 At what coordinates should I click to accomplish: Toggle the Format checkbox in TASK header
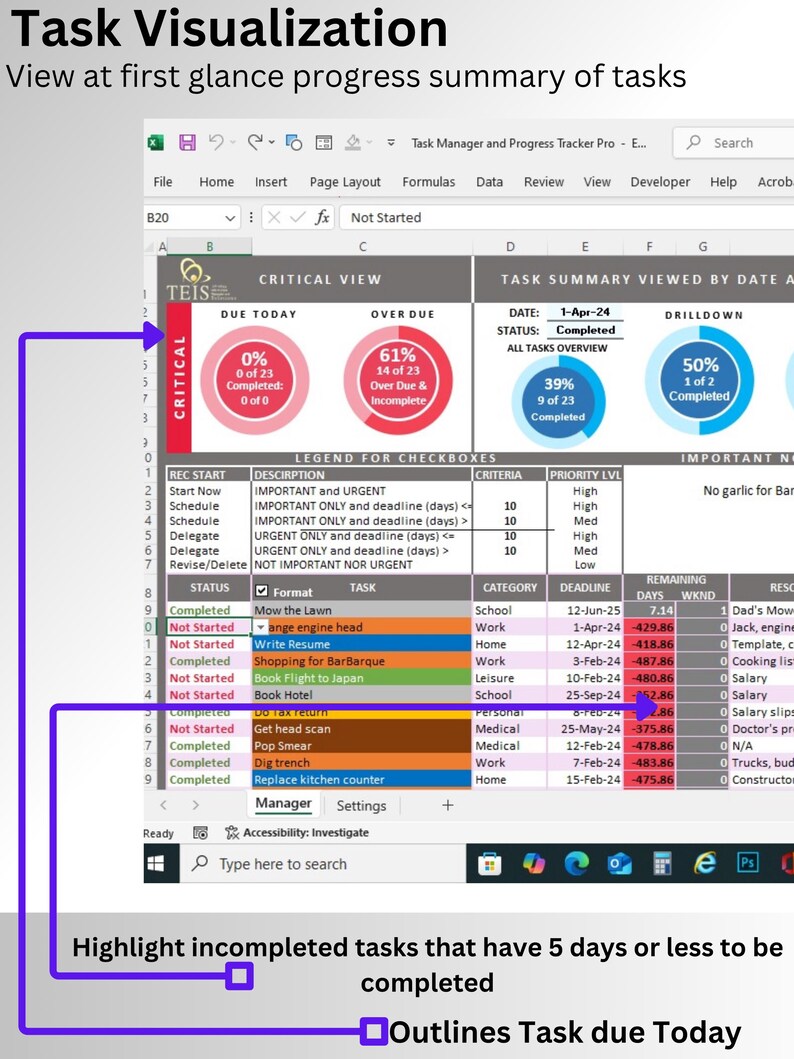click(262, 591)
